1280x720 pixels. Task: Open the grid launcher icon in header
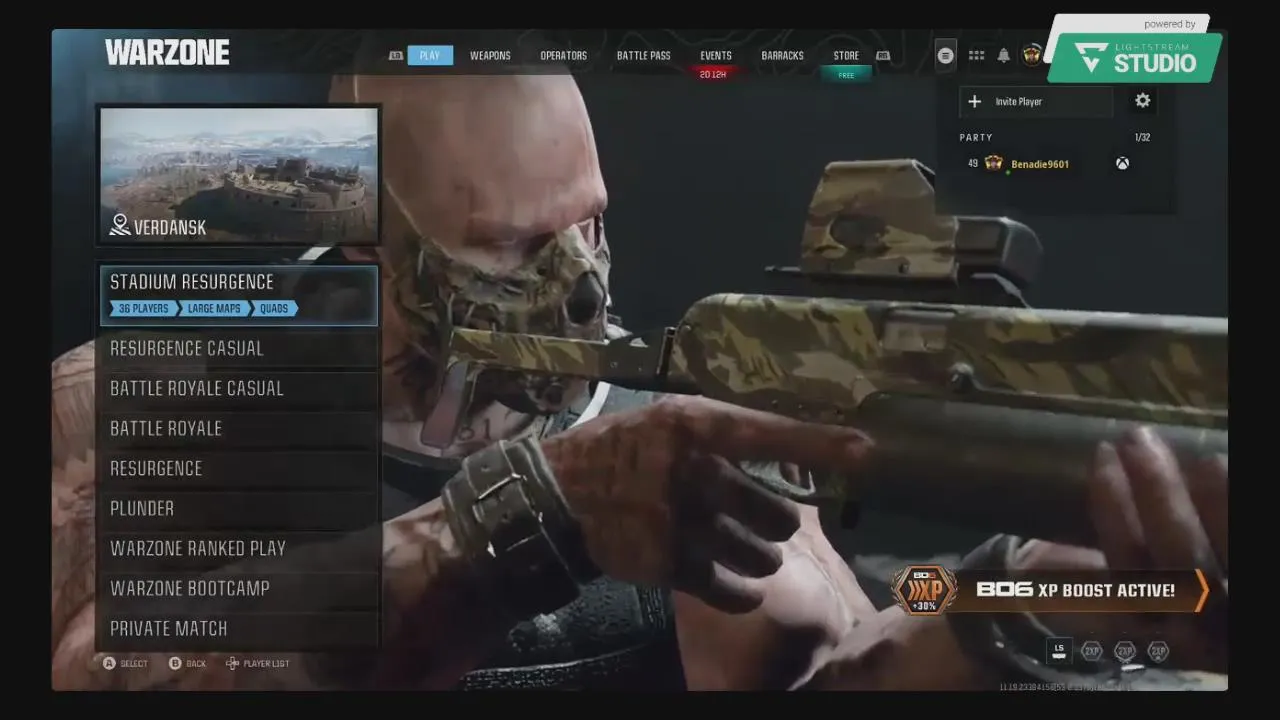[x=977, y=56]
